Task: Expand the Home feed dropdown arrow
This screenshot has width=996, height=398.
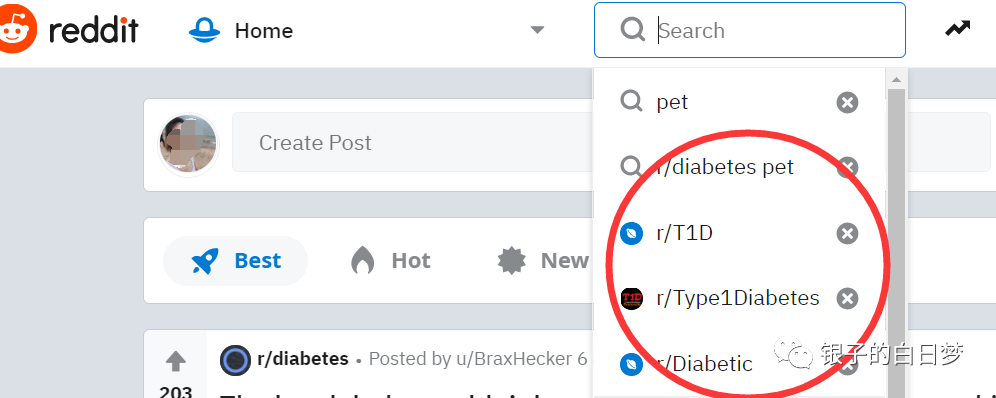Action: (537, 30)
